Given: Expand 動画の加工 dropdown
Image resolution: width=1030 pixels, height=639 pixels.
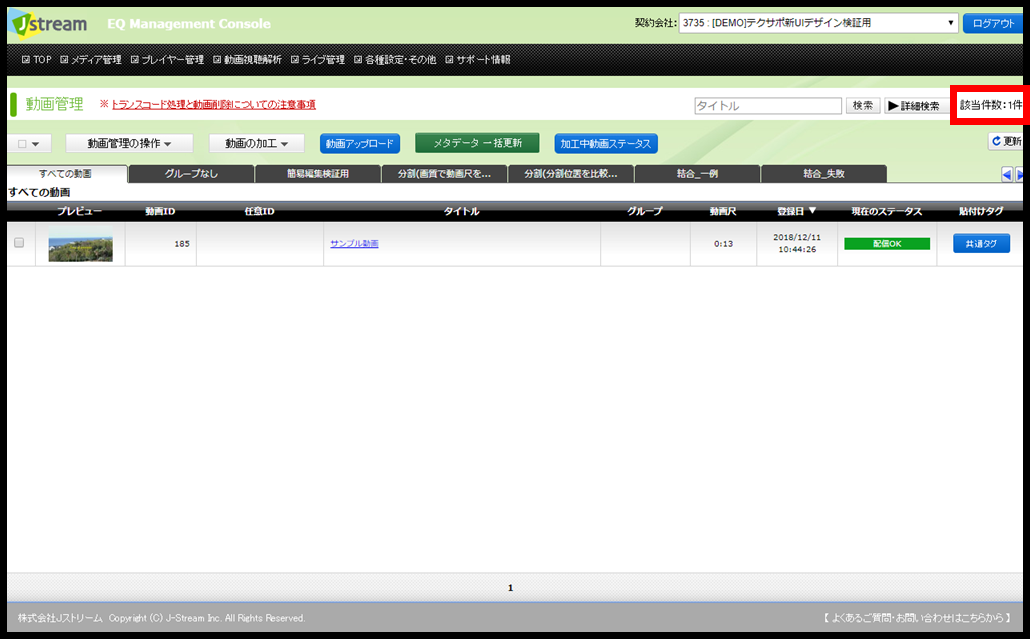Looking at the screenshot, I should click(x=256, y=143).
